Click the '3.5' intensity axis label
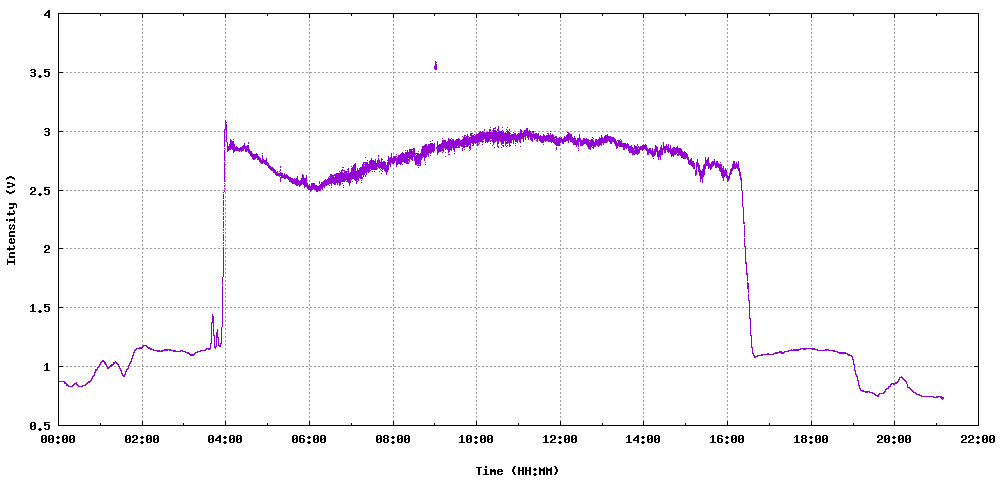This screenshot has width=1000, height=480. [42, 73]
